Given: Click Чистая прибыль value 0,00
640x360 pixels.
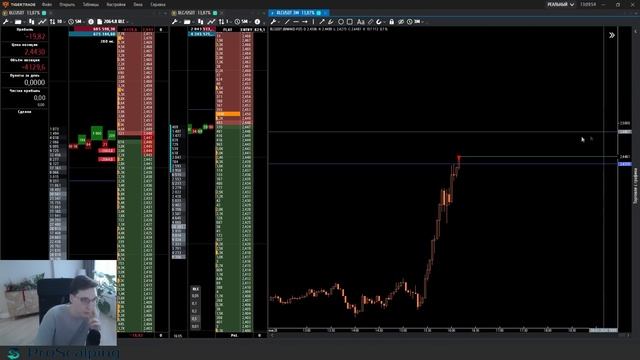Looking at the screenshot, I should [x=39, y=98].
